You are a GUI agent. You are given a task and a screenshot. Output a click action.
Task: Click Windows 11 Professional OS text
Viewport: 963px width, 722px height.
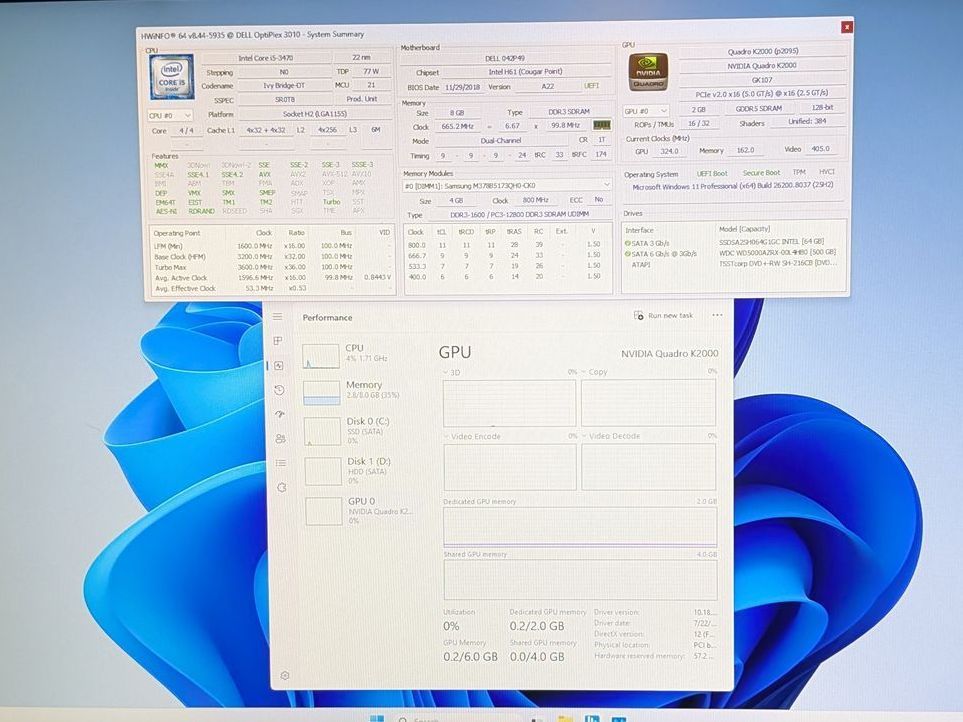(x=733, y=185)
